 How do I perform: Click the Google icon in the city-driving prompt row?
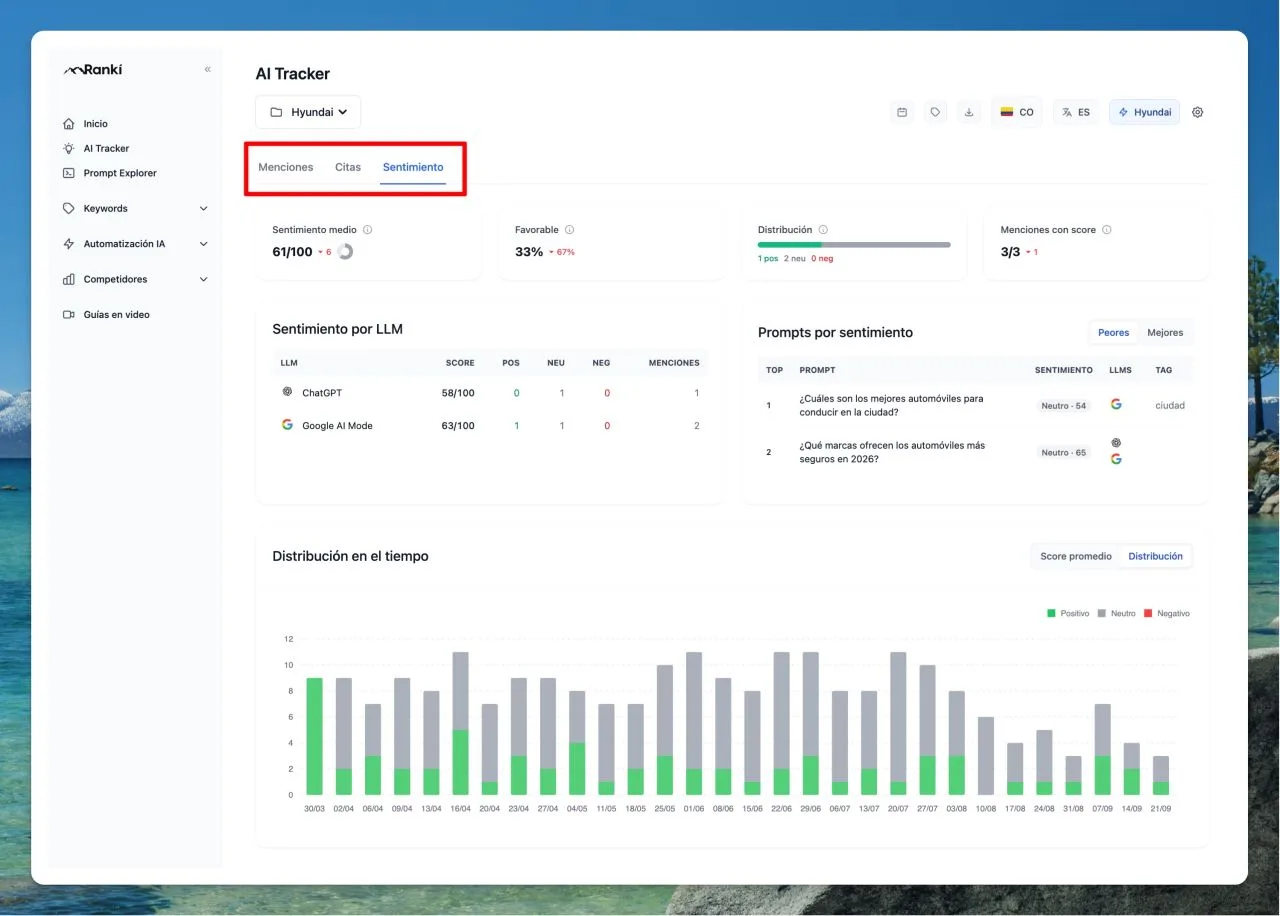click(x=1116, y=404)
